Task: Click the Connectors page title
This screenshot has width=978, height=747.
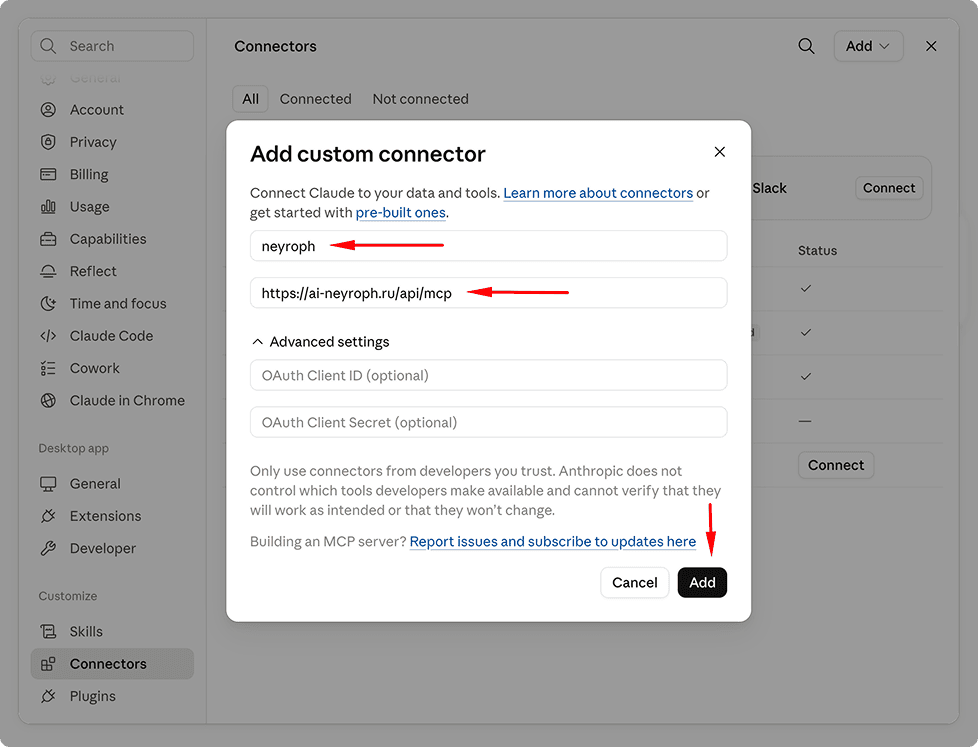Action: pyautogui.click(x=275, y=46)
